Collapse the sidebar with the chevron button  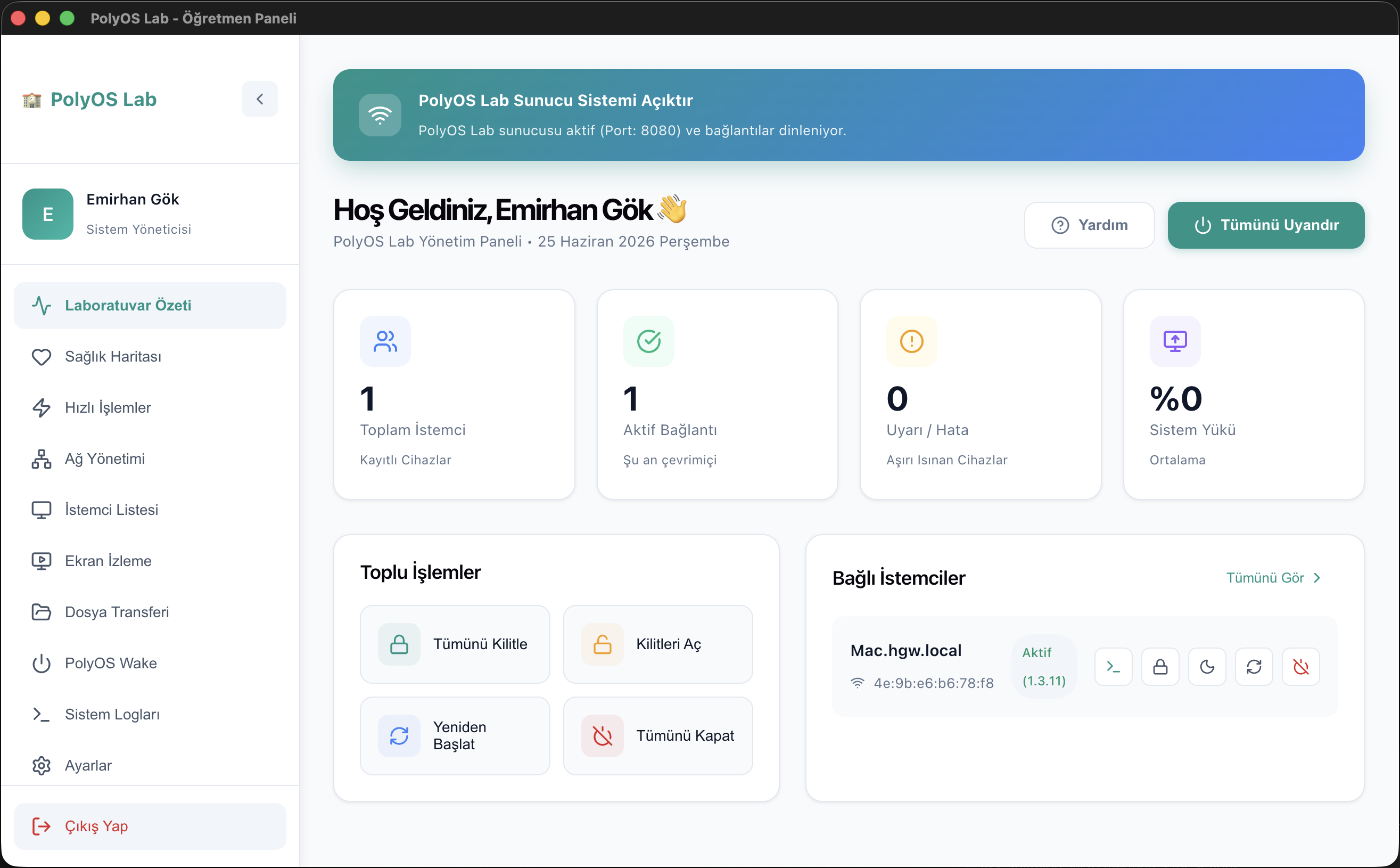click(x=259, y=100)
